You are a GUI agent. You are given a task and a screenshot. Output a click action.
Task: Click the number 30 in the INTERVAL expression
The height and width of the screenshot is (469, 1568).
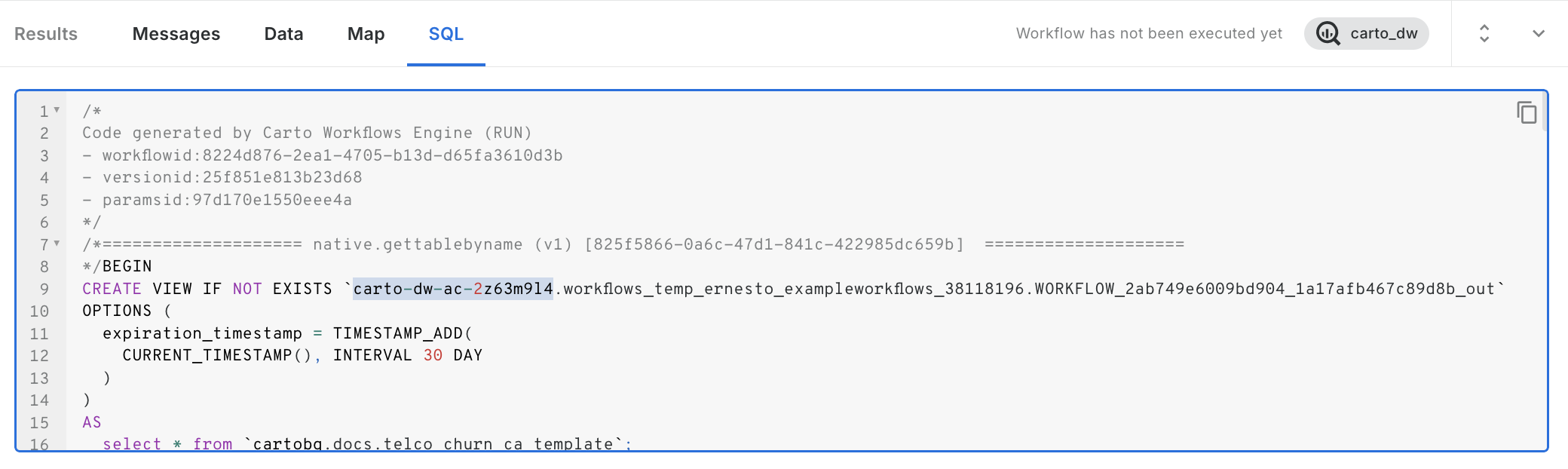point(433,355)
